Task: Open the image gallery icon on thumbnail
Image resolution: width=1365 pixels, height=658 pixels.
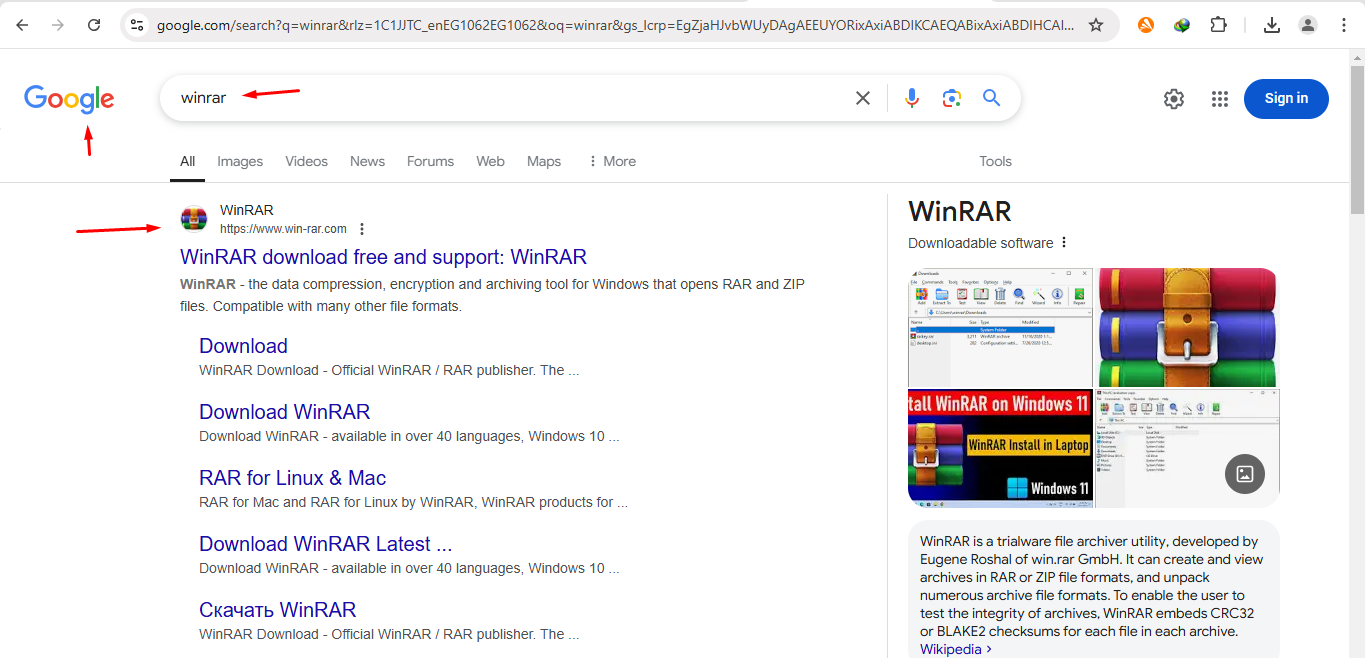Action: click(x=1245, y=474)
